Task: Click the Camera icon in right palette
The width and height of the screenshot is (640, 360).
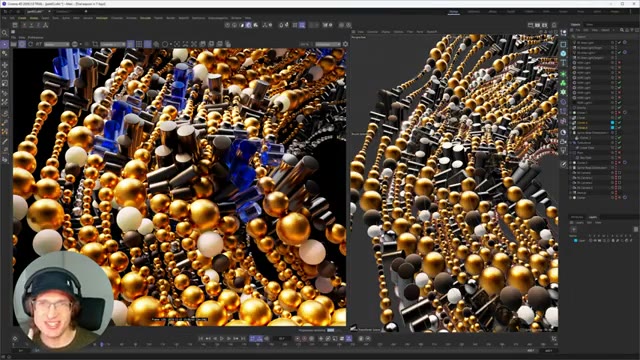Action: (x=563, y=142)
